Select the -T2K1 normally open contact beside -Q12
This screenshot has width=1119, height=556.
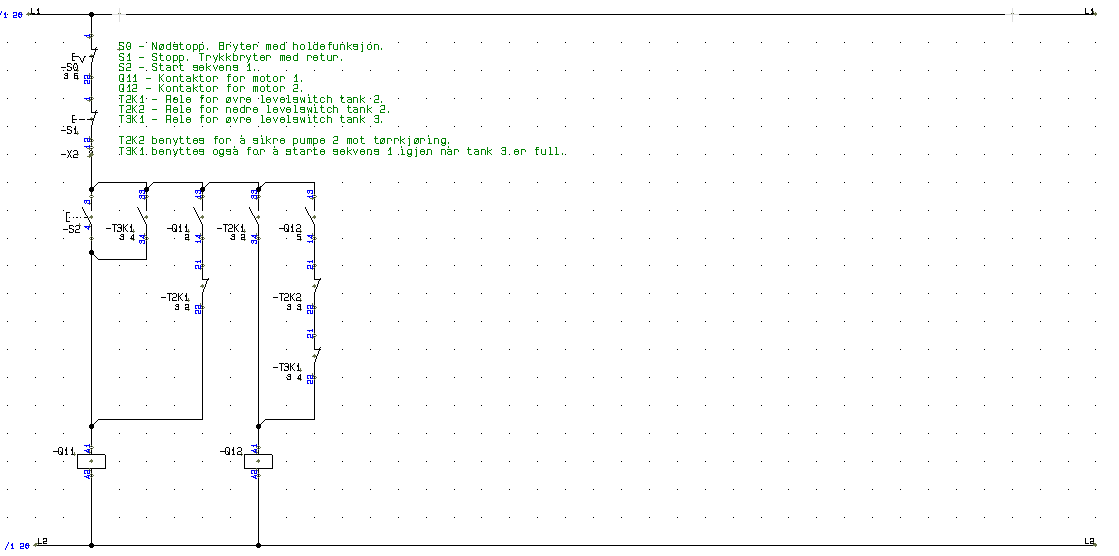pyautogui.click(x=256, y=216)
